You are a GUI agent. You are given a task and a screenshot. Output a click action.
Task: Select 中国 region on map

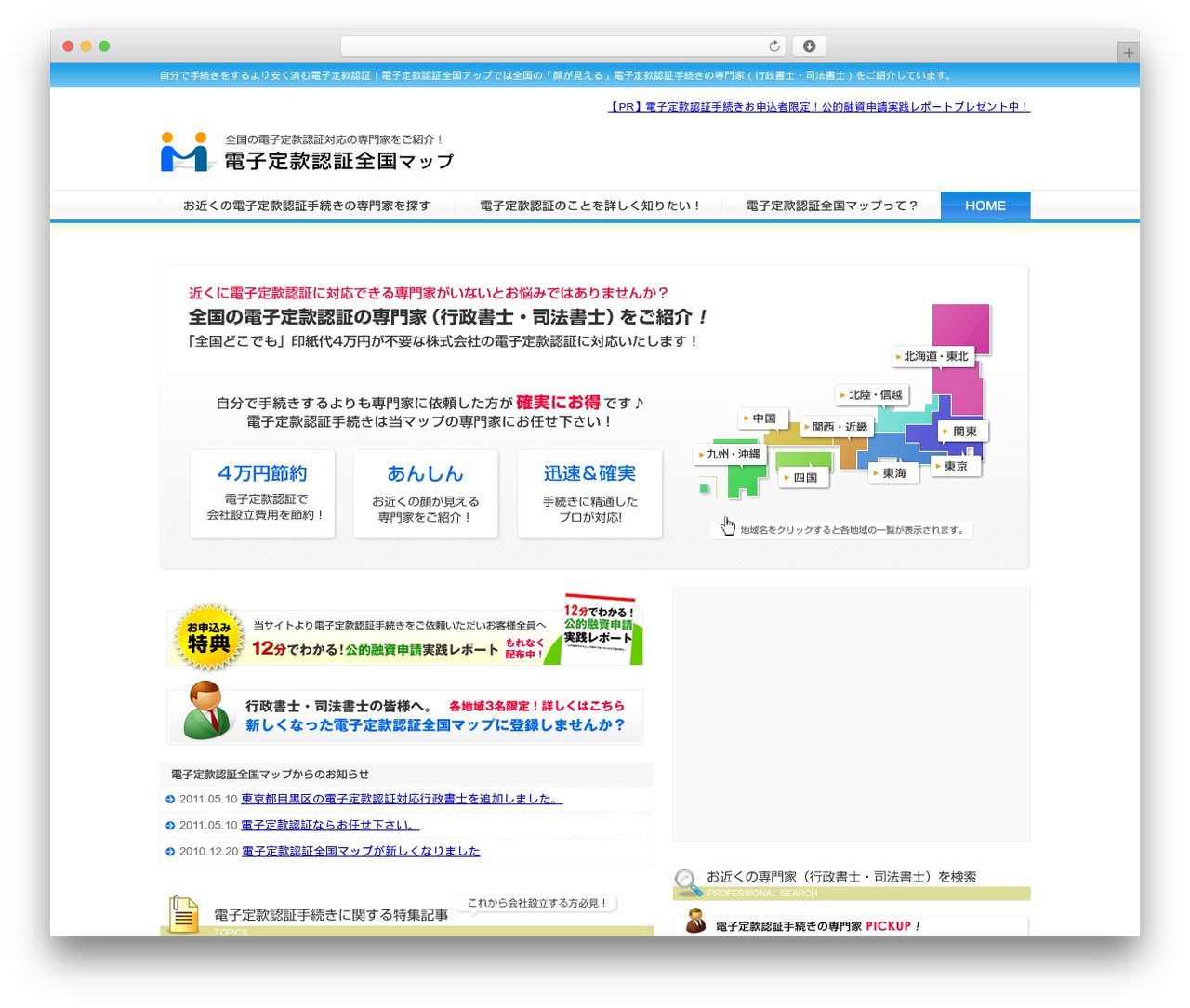(x=761, y=418)
